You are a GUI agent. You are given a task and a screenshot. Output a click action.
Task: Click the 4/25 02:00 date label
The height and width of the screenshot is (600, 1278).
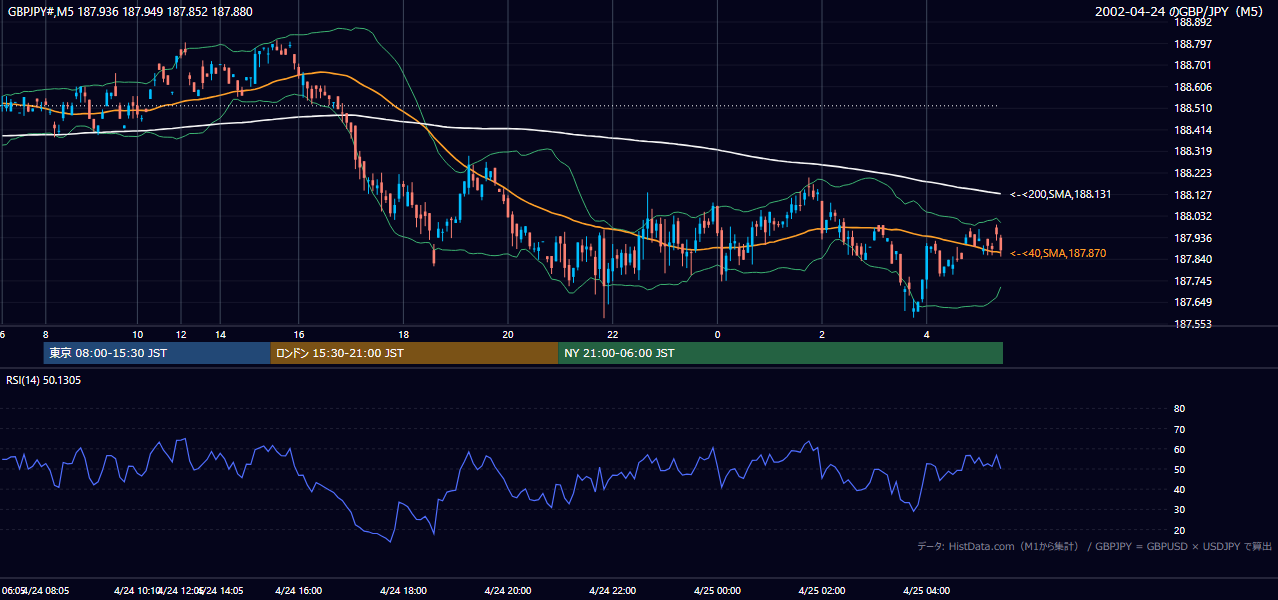pyautogui.click(x=822, y=591)
